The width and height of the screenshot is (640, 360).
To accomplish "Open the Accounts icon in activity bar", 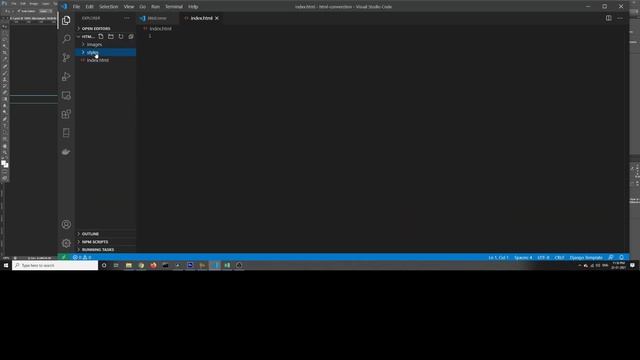I will click(x=66, y=224).
